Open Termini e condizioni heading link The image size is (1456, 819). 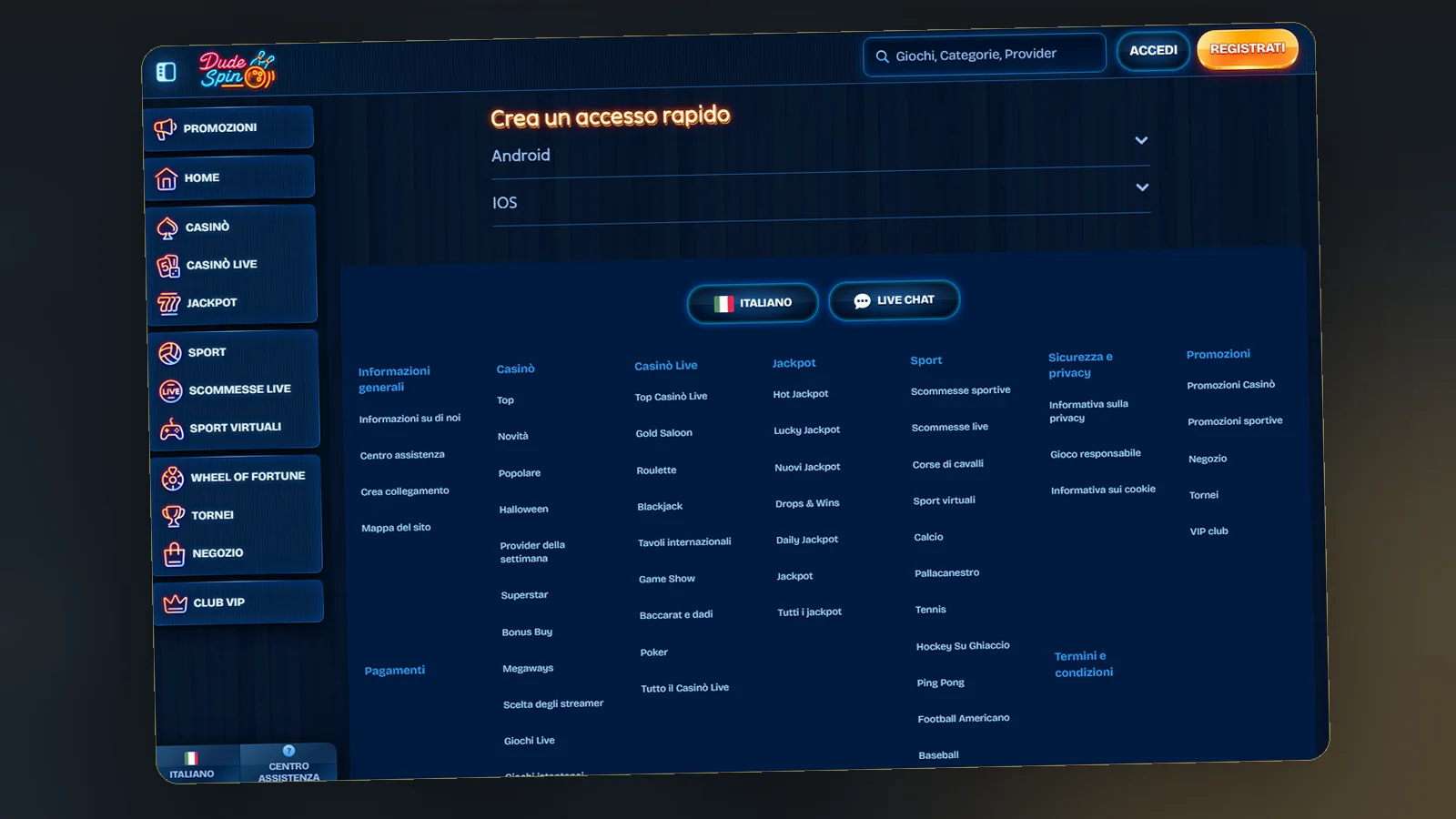coord(1084,664)
